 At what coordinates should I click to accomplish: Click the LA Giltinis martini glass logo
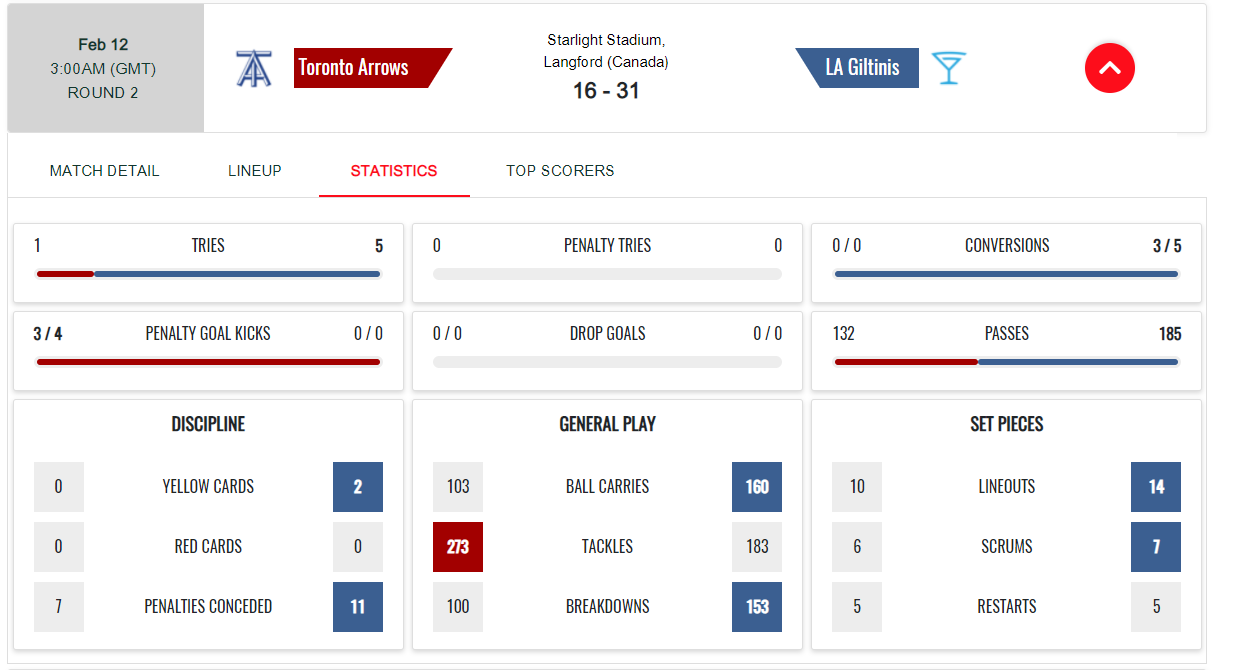[x=948, y=68]
